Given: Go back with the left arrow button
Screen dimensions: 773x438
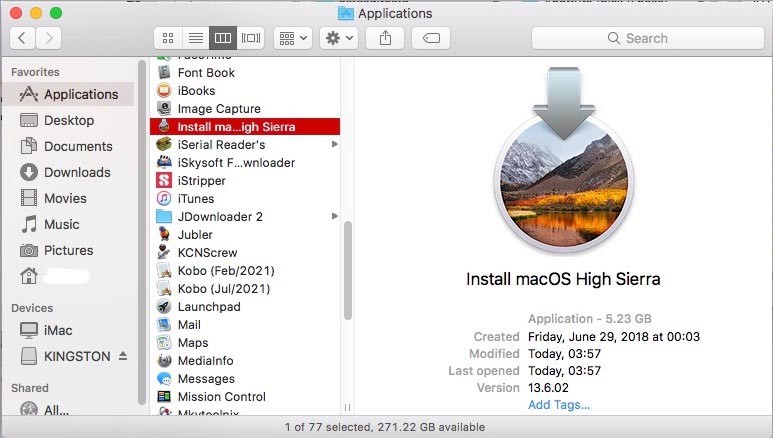Looking at the screenshot, I should (22, 38).
